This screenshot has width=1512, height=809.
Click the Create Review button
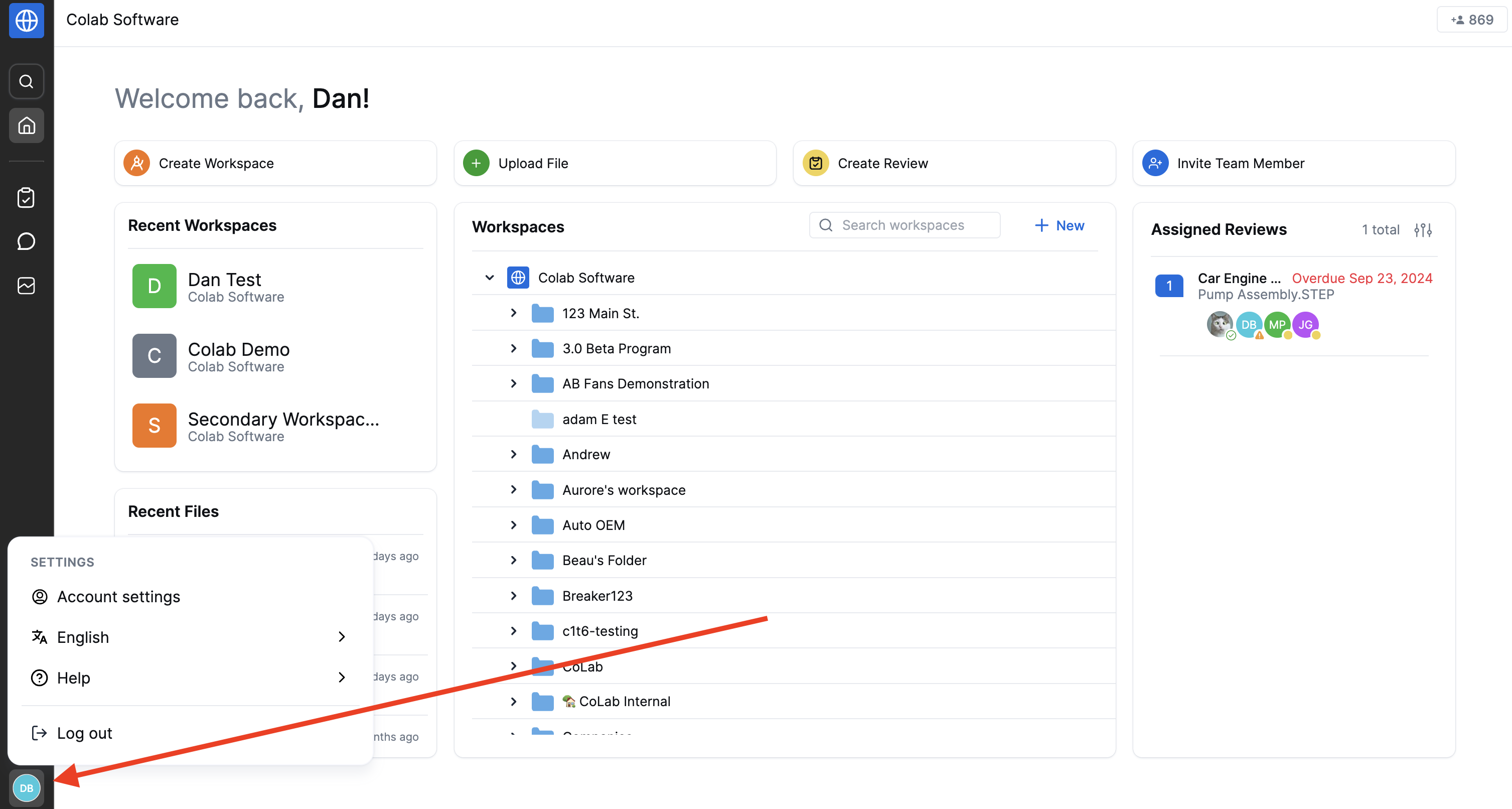[x=954, y=163]
